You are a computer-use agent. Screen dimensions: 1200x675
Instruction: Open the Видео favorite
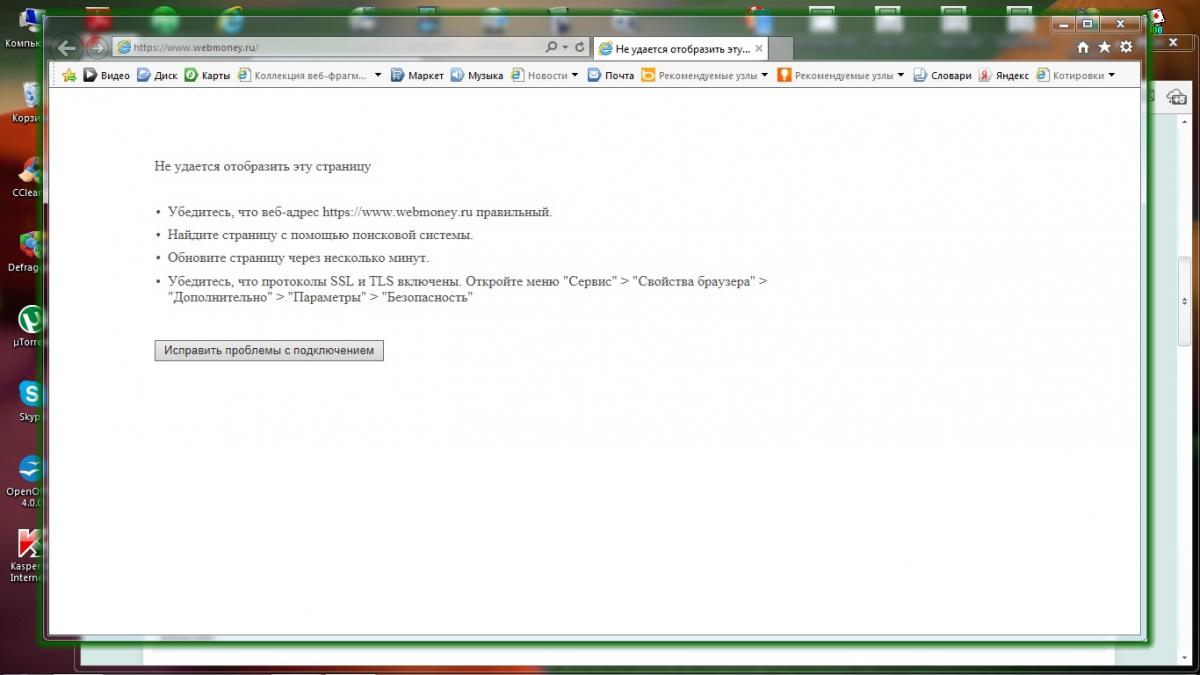[x=106, y=75]
